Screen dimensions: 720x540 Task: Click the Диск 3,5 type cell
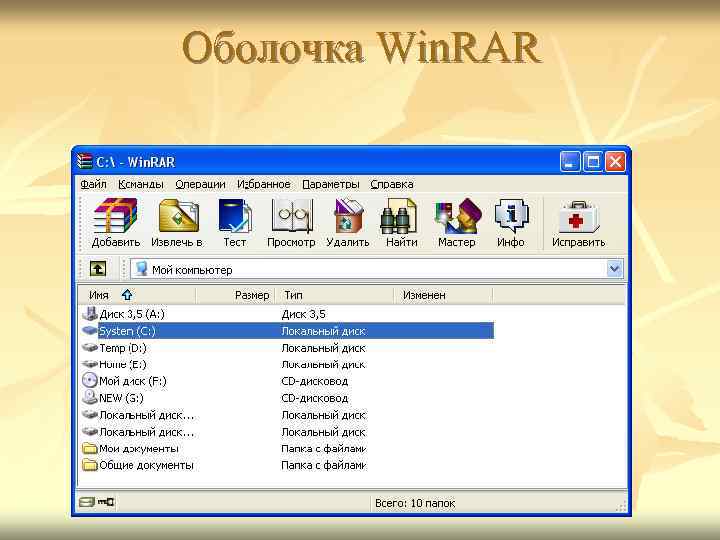click(304, 314)
